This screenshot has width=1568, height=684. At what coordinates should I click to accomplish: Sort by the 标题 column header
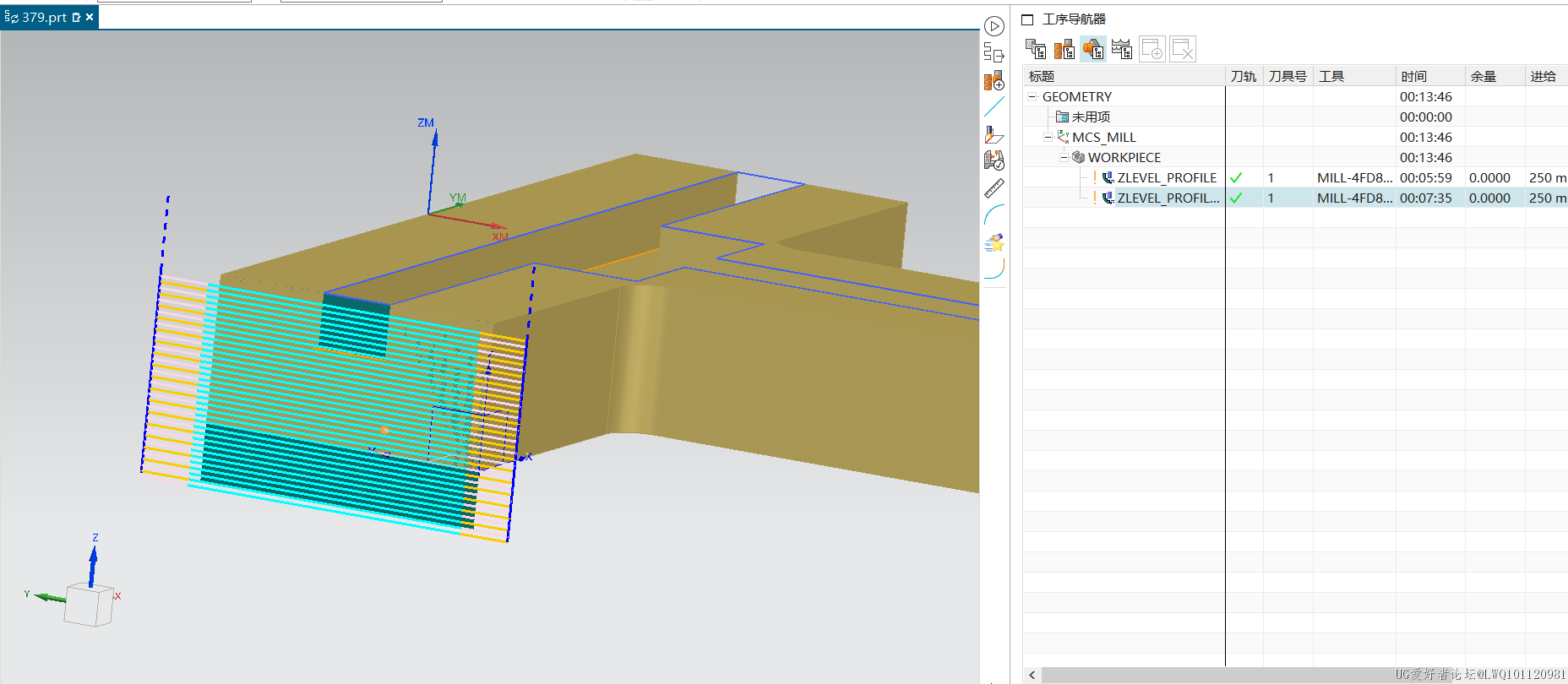point(1124,76)
